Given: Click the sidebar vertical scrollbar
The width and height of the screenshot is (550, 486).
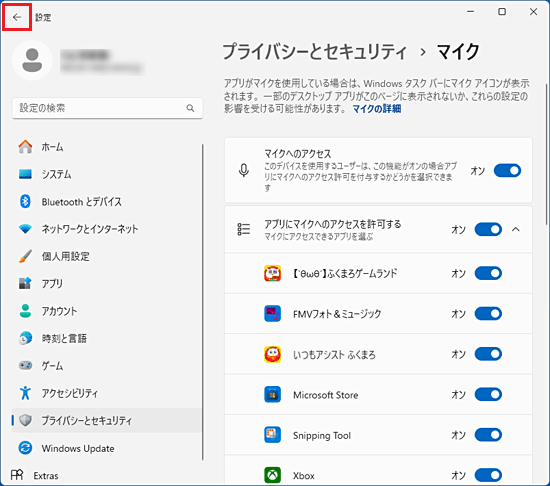Looking at the screenshot, I should tap(203, 302).
